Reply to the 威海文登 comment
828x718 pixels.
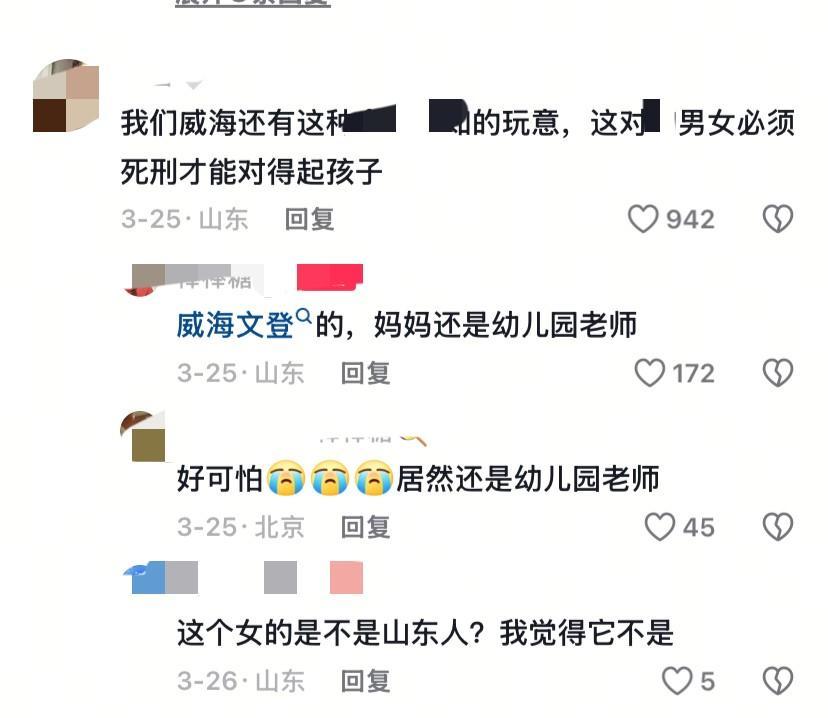pyautogui.click(x=365, y=373)
